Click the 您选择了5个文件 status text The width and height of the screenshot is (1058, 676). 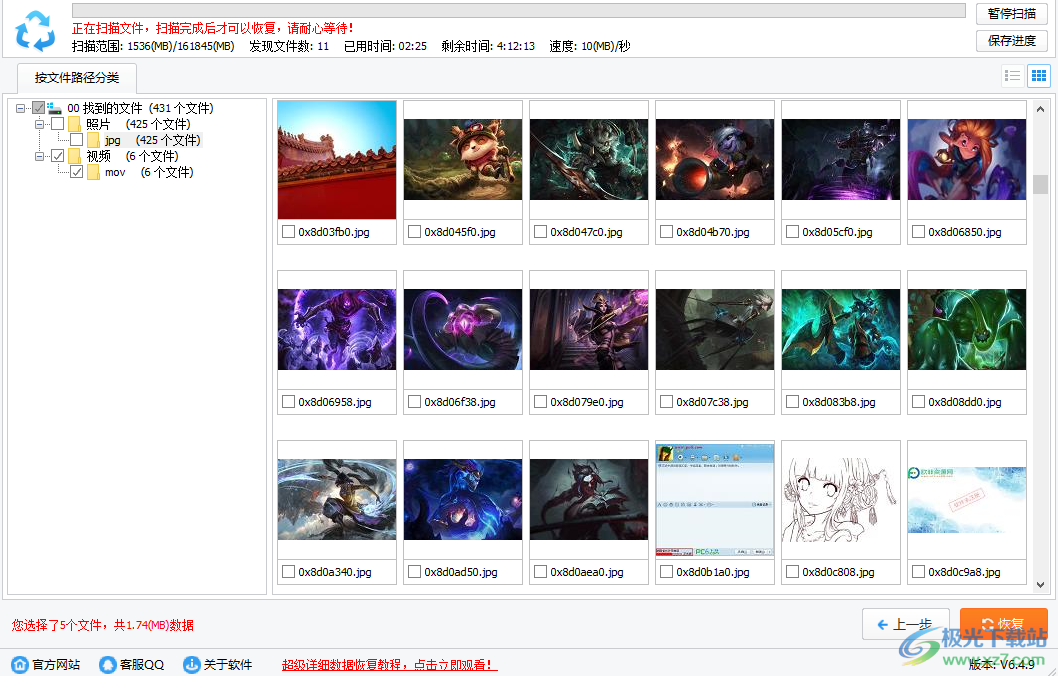(103, 625)
